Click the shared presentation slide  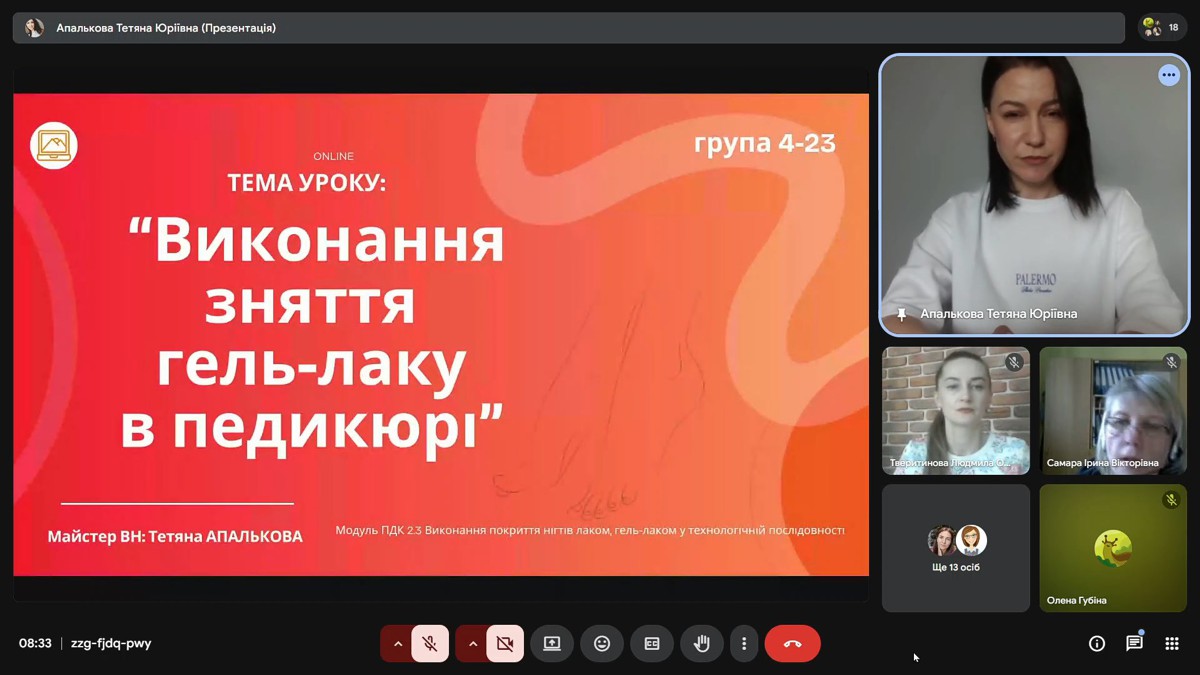tap(440, 335)
